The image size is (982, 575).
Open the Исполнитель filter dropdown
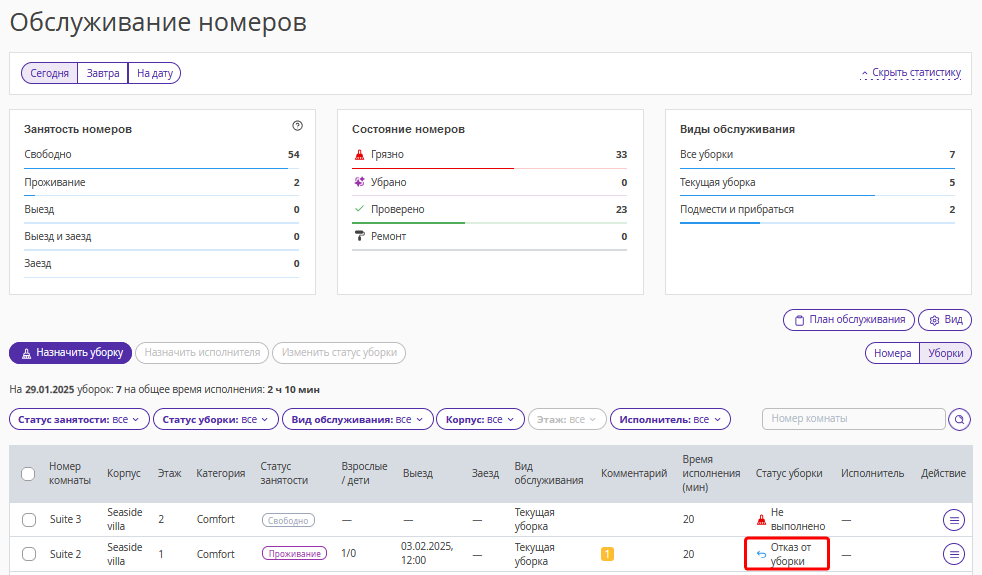click(670, 419)
